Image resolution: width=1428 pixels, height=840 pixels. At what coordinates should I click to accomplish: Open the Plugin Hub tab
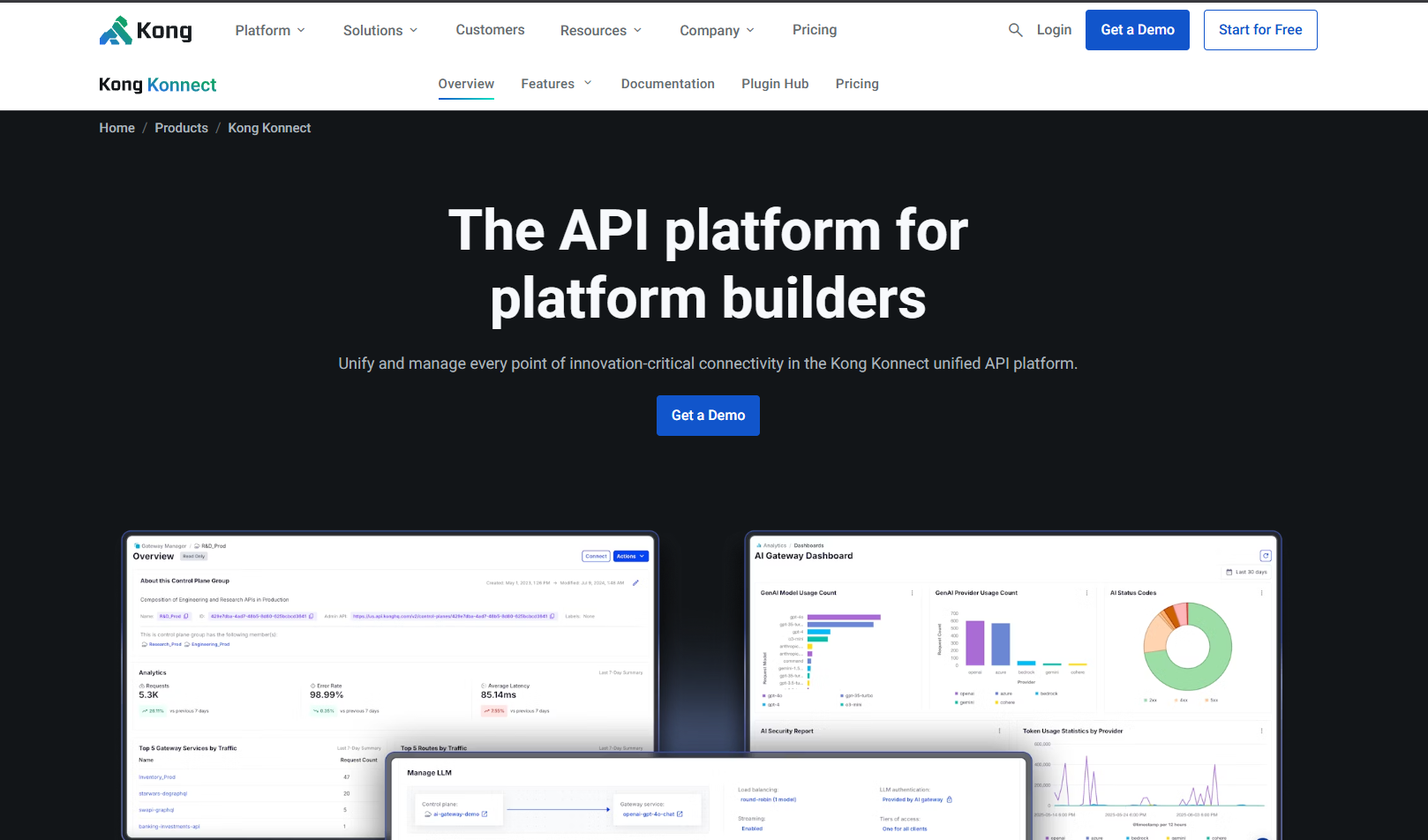click(x=775, y=84)
